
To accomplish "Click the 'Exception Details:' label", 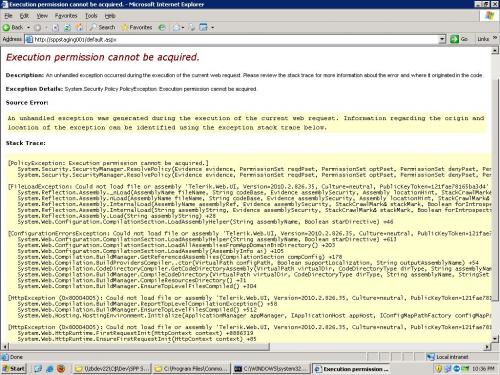I will 34,89.
